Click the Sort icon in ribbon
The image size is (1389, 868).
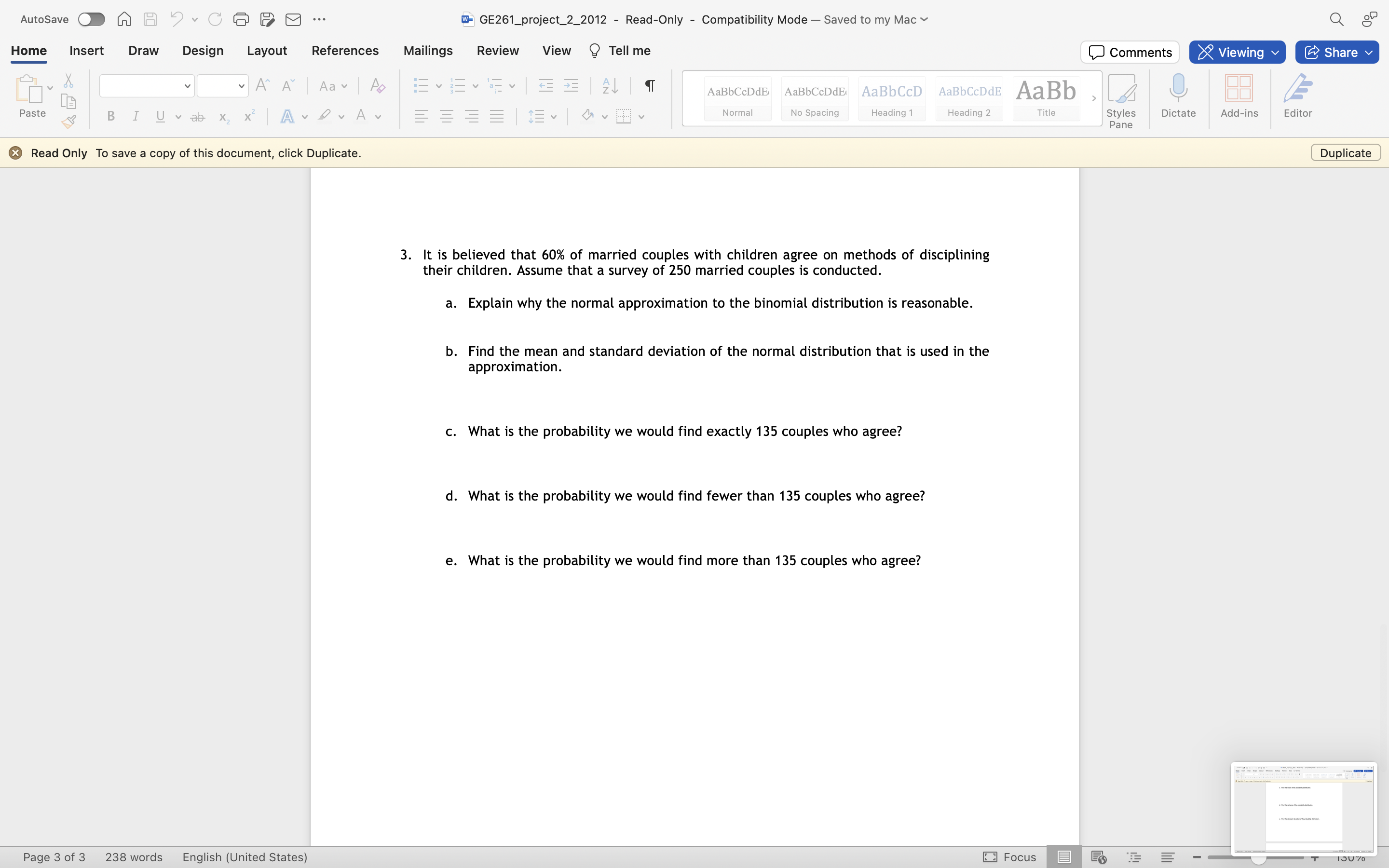point(610,86)
